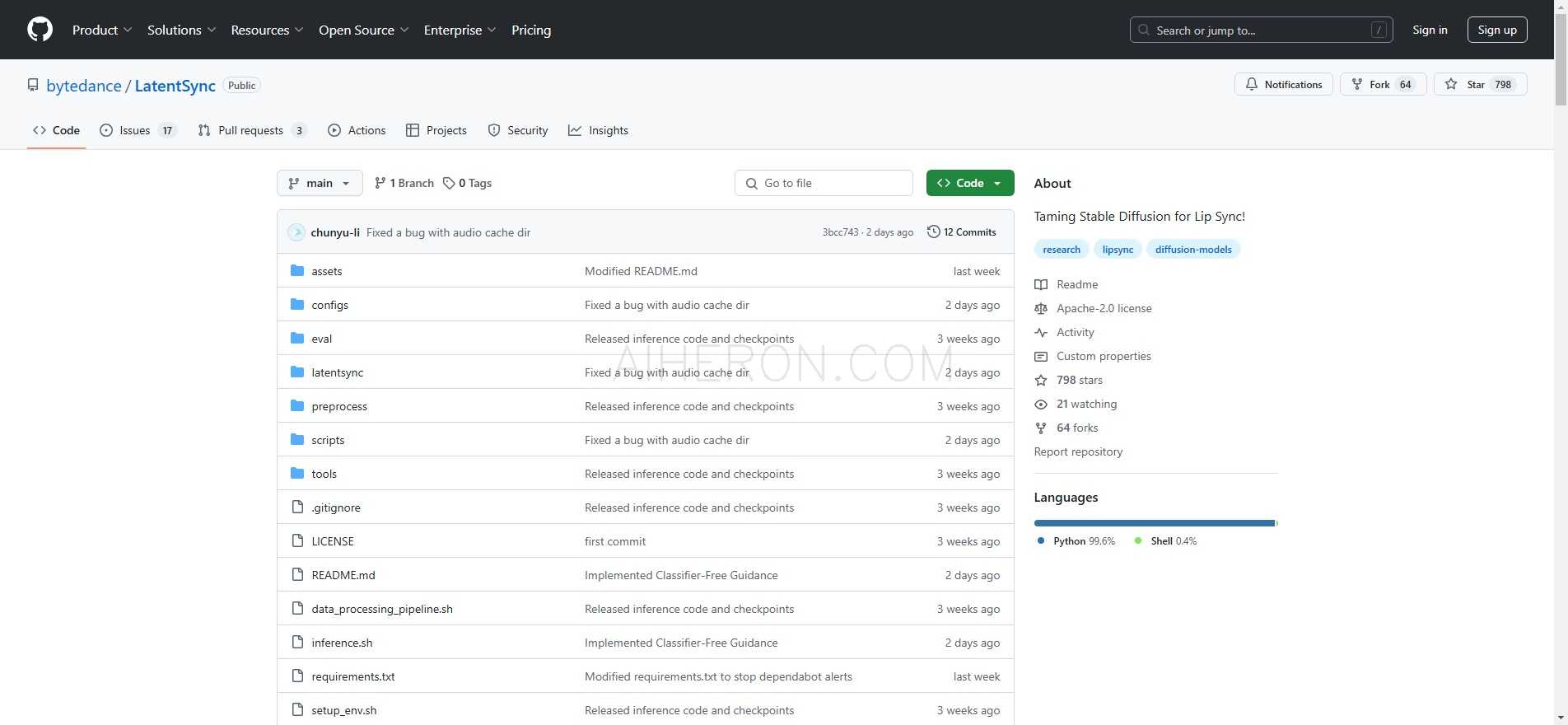Image resolution: width=1568 pixels, height=725 pixels.
Task: Open the eval folder icon
Action: (x=297, y=338)
